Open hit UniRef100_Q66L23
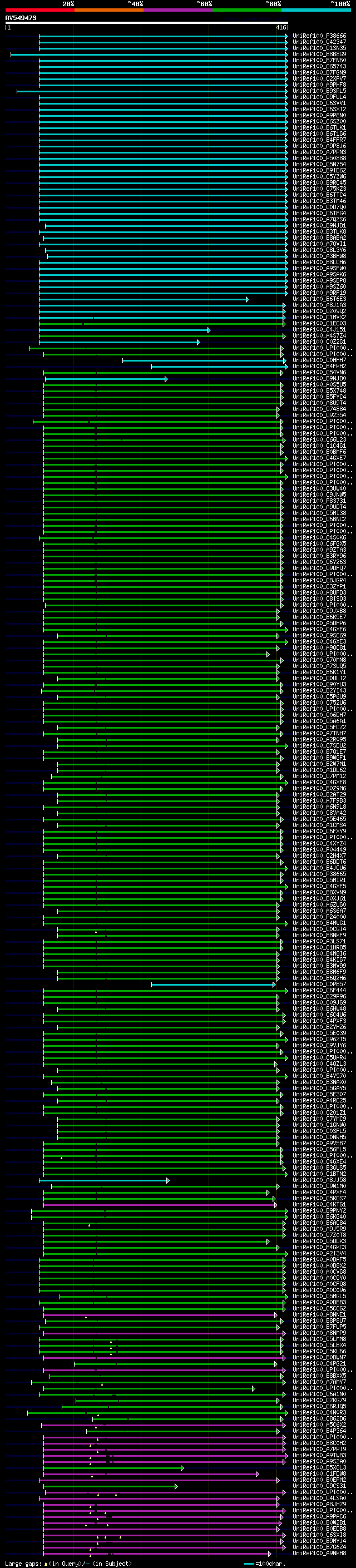This screenshot has height=1568, width=356. coord(319,440)
